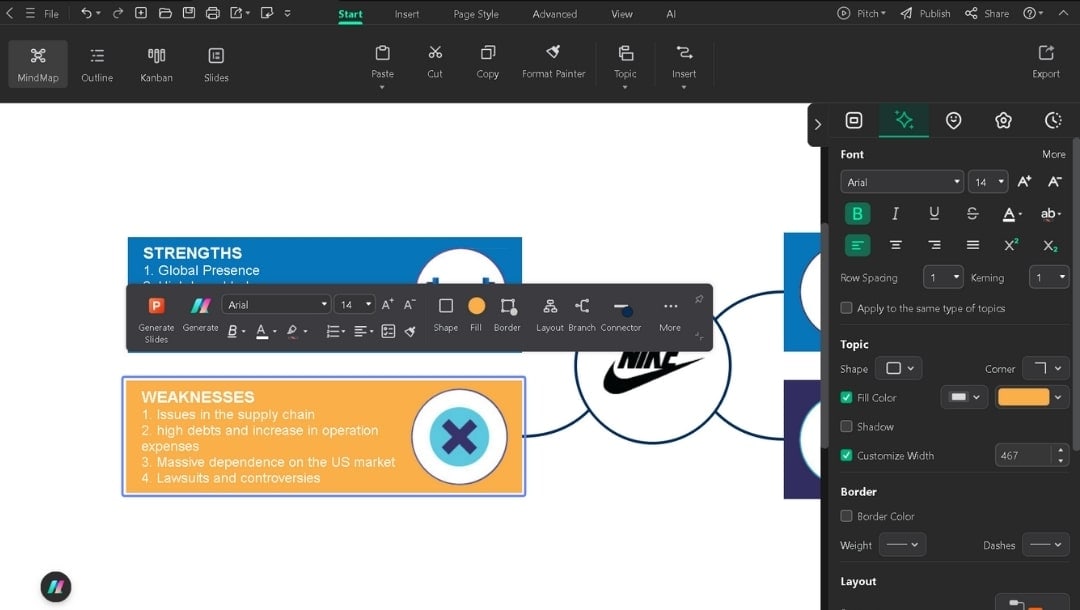Click the Copy icon in ribbon

coord(488,53)
